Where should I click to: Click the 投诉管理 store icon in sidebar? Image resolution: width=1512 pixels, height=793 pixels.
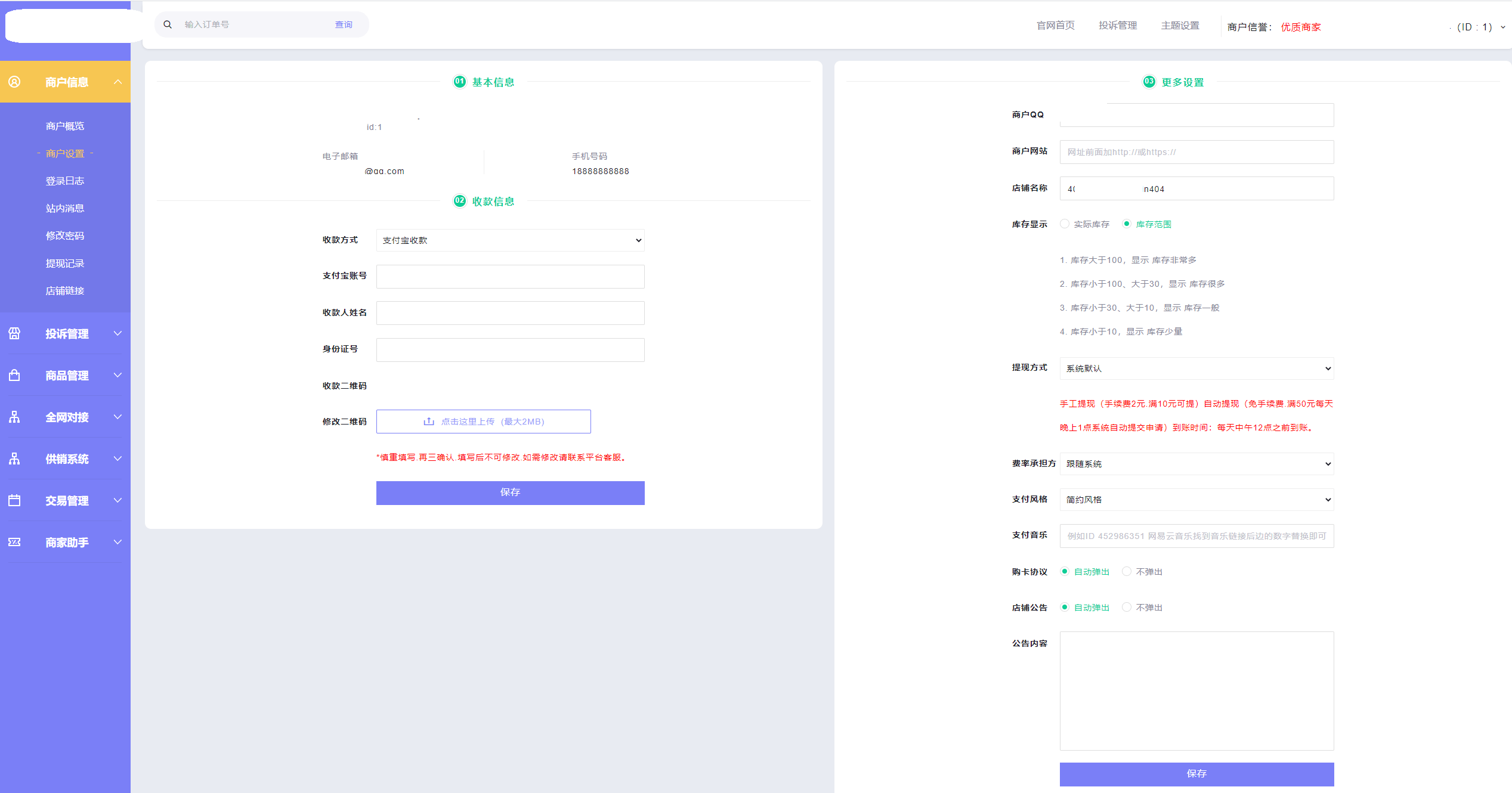14,333
